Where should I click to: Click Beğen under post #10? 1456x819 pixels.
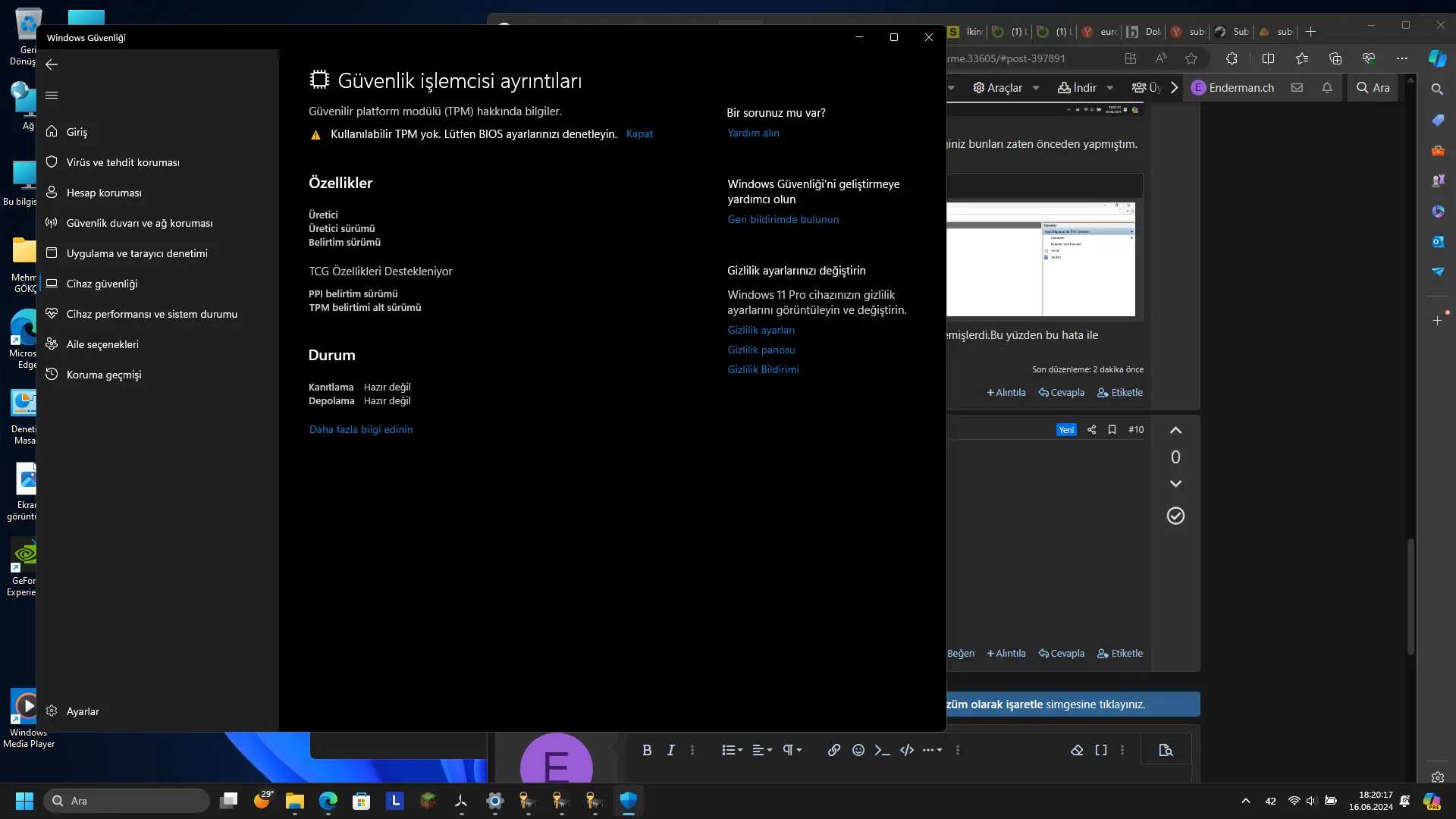[960, 654]
